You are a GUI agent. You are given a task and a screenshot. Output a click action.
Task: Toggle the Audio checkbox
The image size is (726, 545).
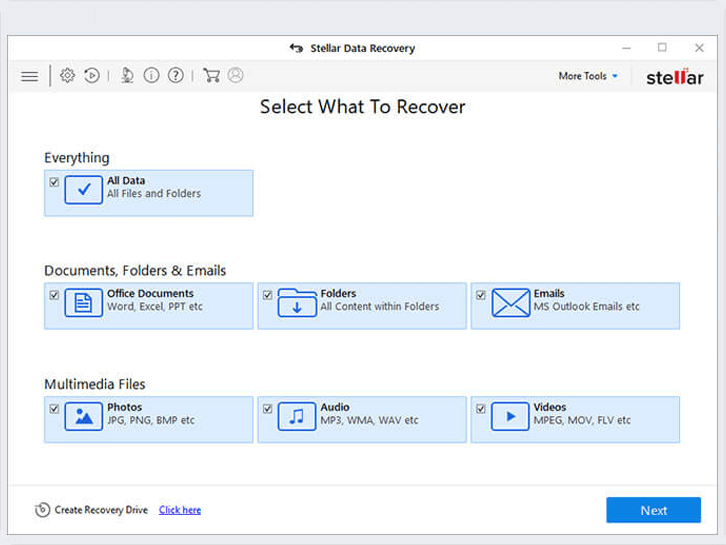[268, 408]
